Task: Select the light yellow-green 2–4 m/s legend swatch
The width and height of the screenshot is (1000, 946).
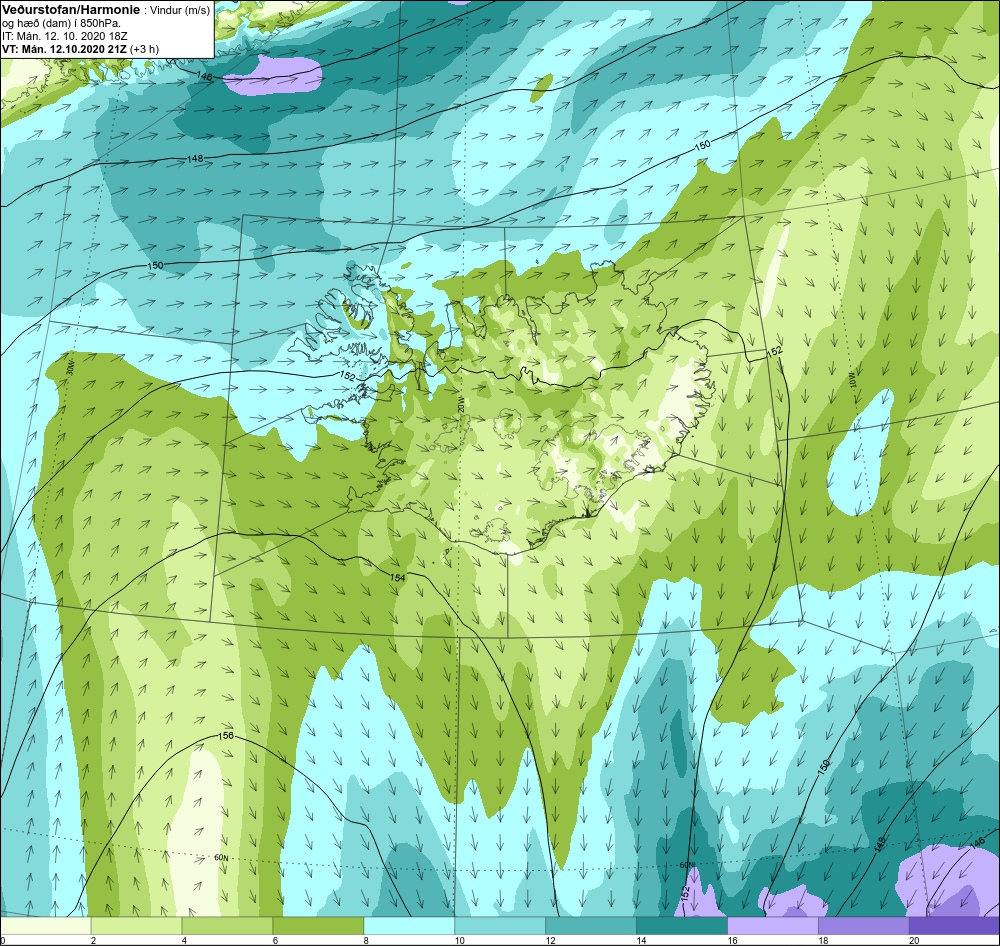Action: click(x=136, y=926)
